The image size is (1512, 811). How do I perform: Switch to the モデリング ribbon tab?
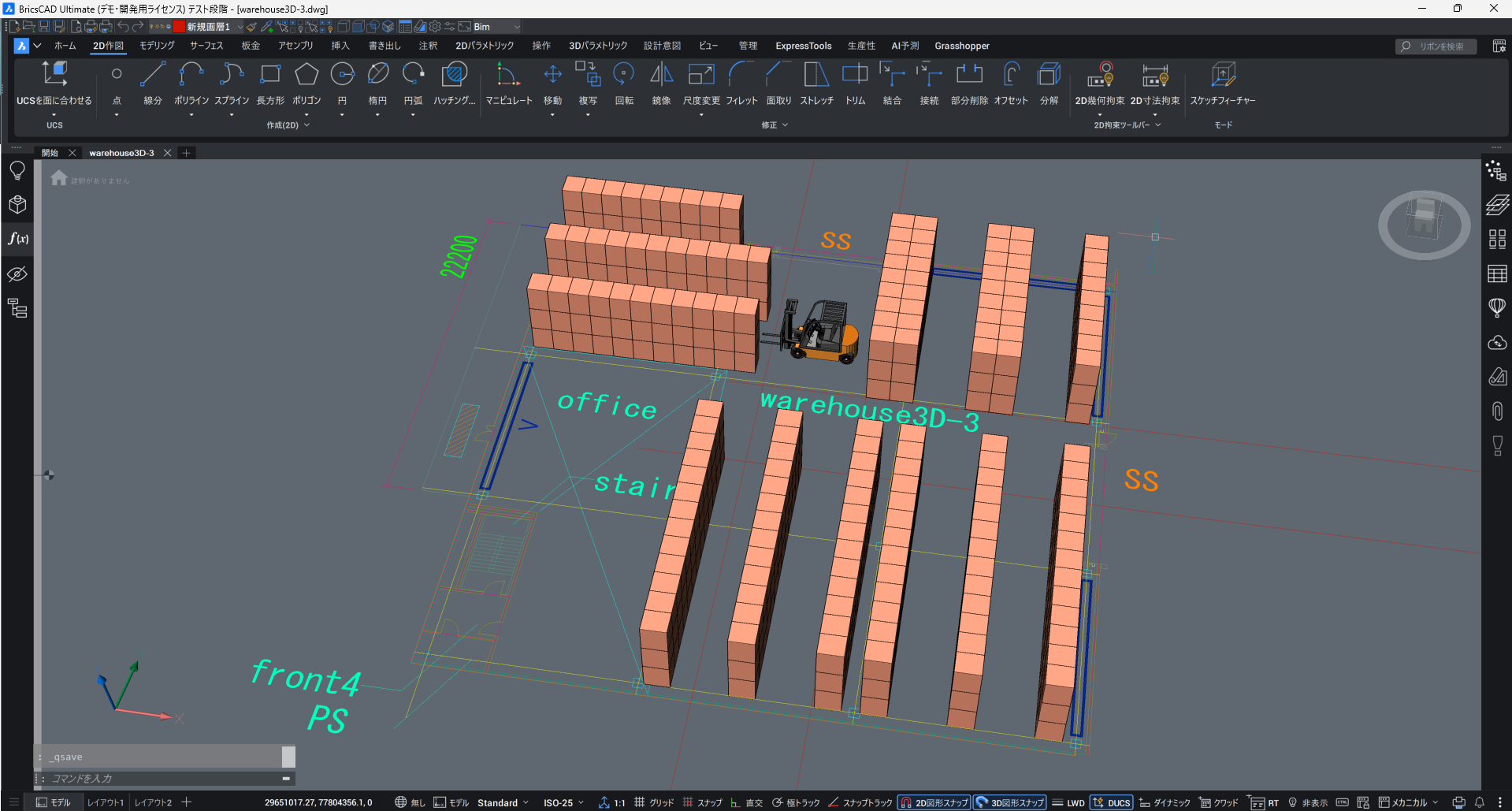coord(157,46)
